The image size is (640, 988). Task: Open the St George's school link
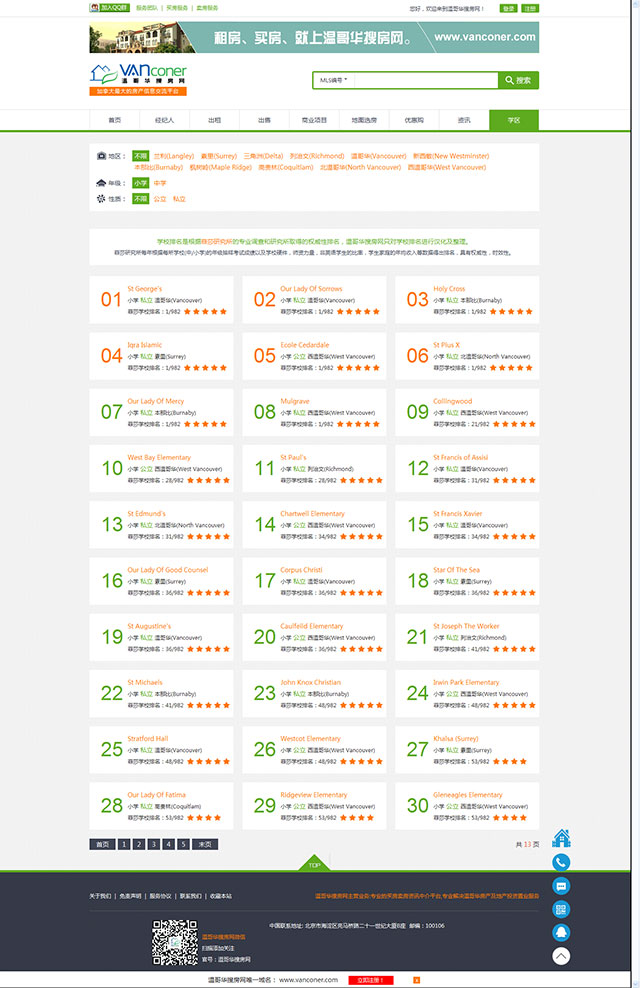pos(144,289)
